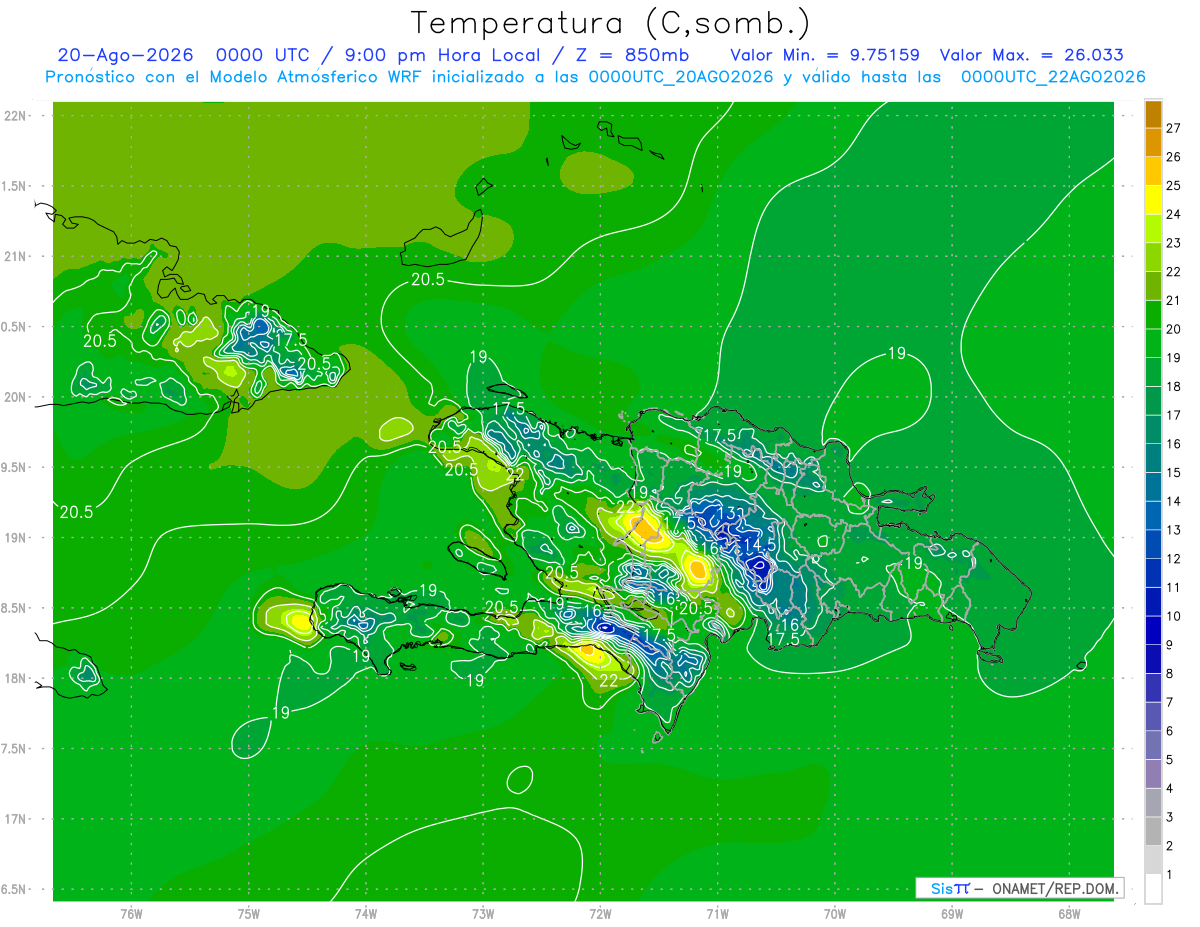Click the '20N' latitude axis label
The width and height of the screenshot is (1200, 927).
click(14, 397)
